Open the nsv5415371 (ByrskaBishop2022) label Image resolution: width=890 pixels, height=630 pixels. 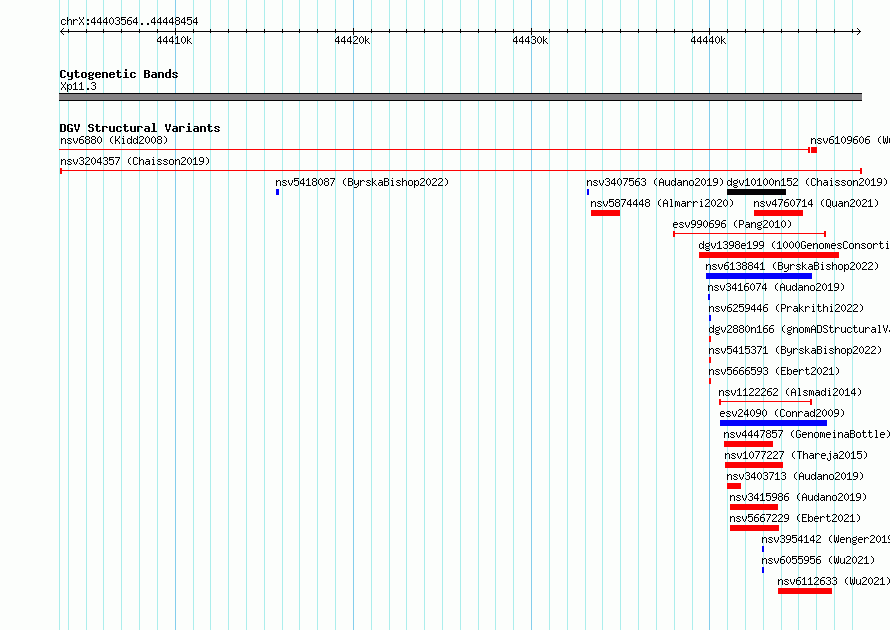click(795, 350)
